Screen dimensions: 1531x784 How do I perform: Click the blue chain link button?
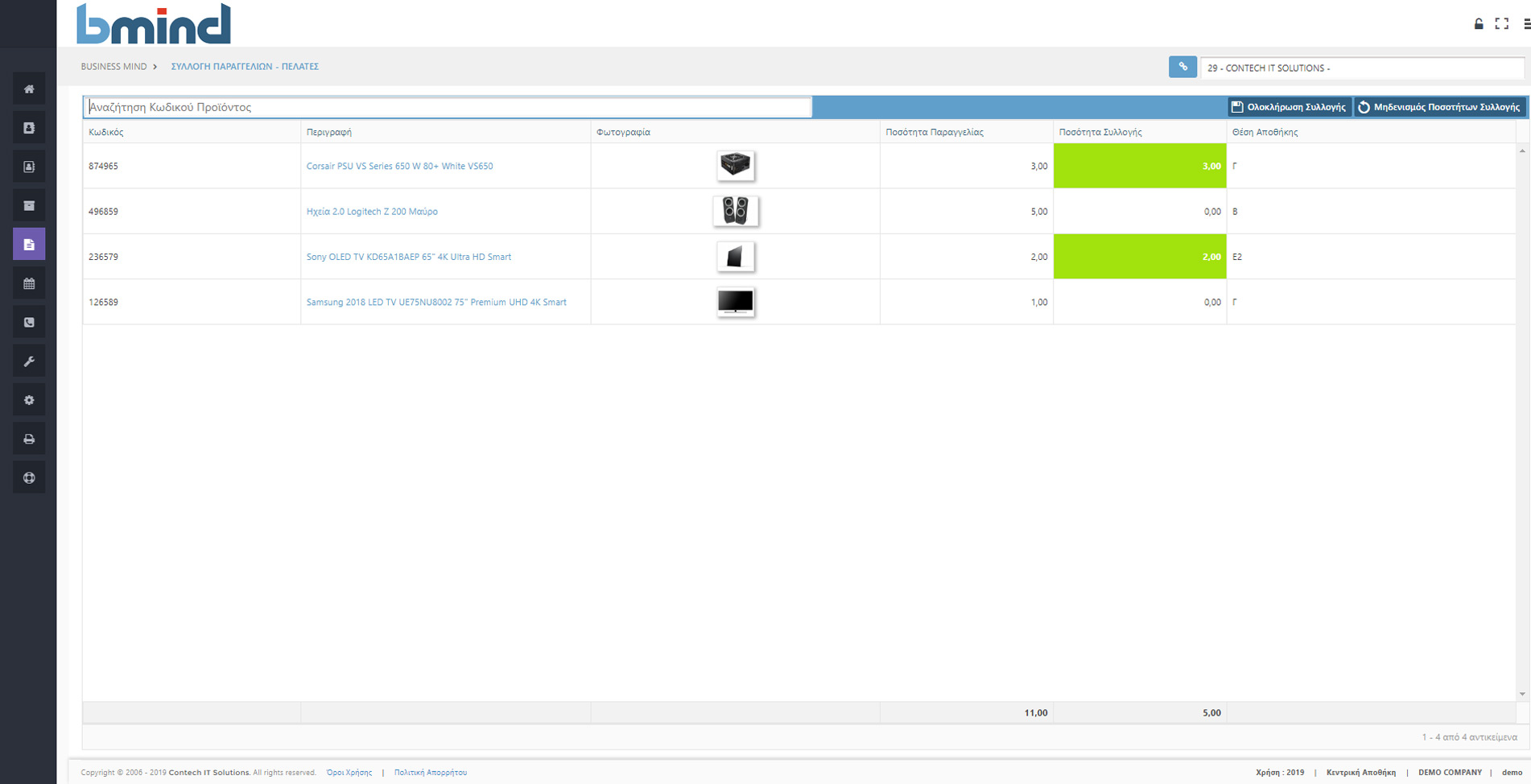[x=1182, y=67]
